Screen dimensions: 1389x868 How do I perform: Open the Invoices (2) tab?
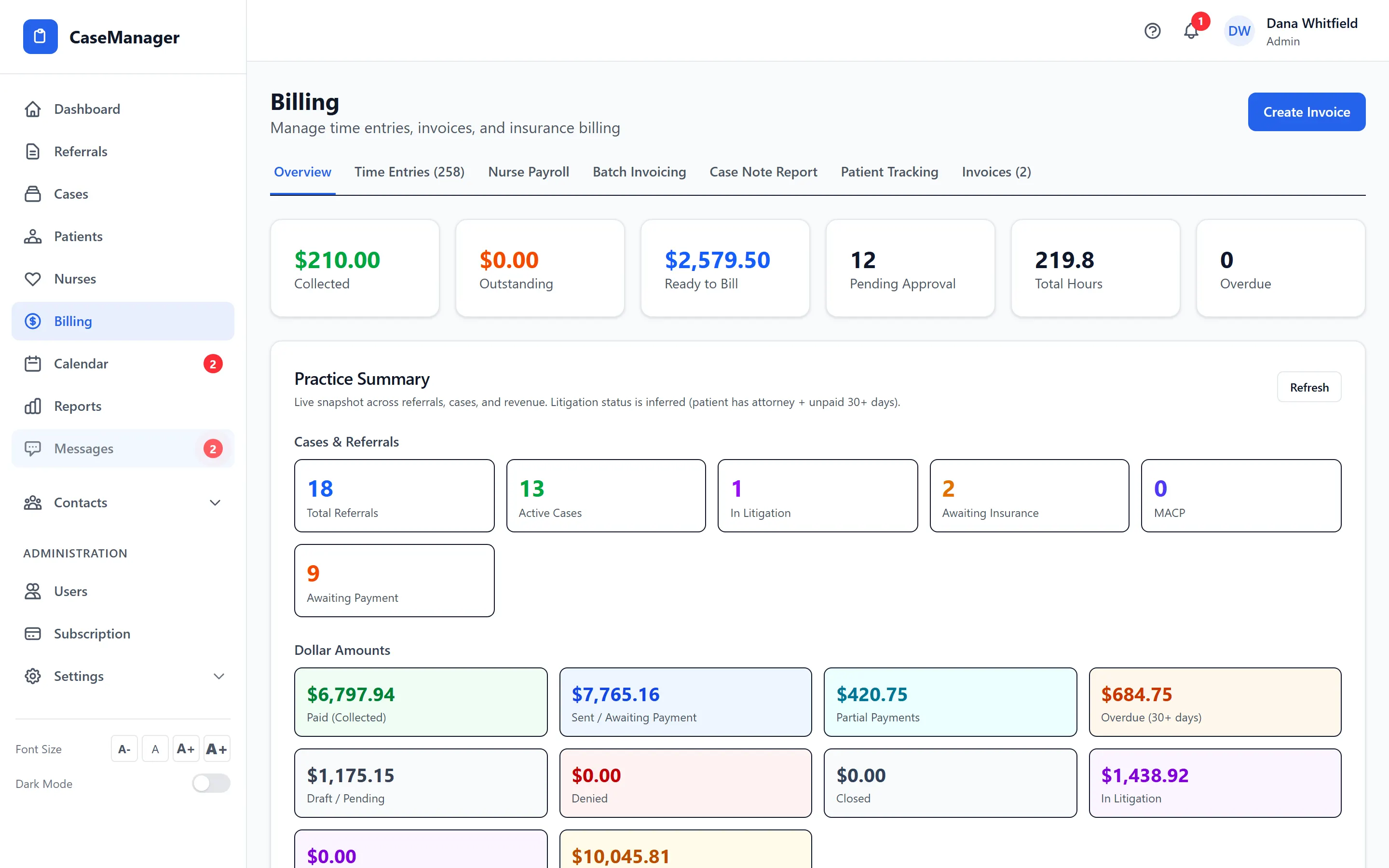(996, 172)
